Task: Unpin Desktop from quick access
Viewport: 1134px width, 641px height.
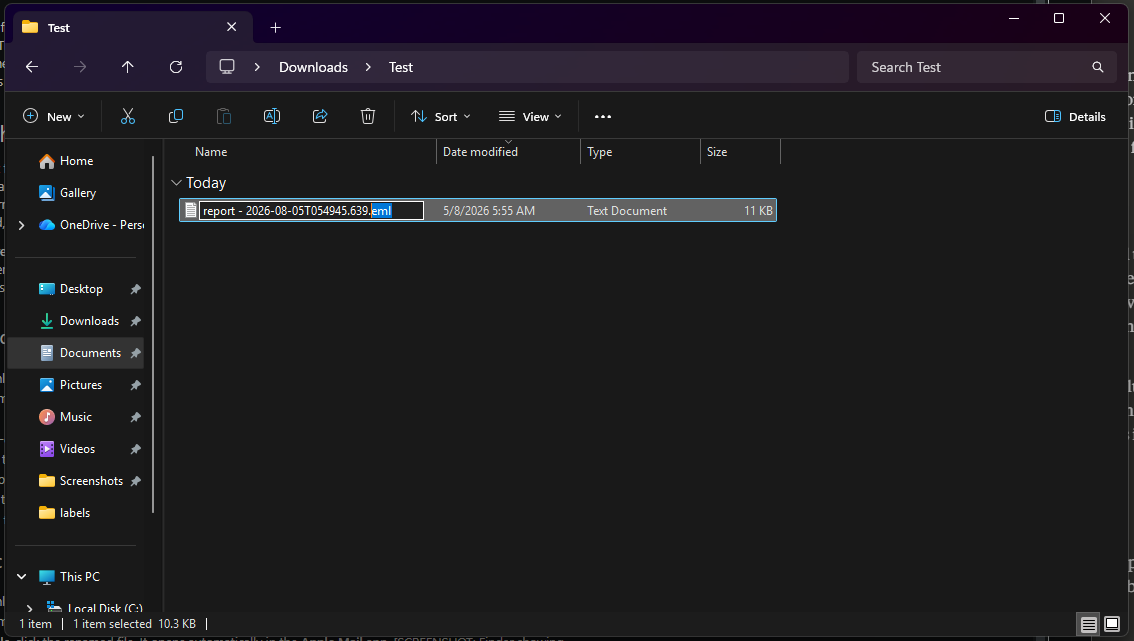Action: (x=135, y=289)
